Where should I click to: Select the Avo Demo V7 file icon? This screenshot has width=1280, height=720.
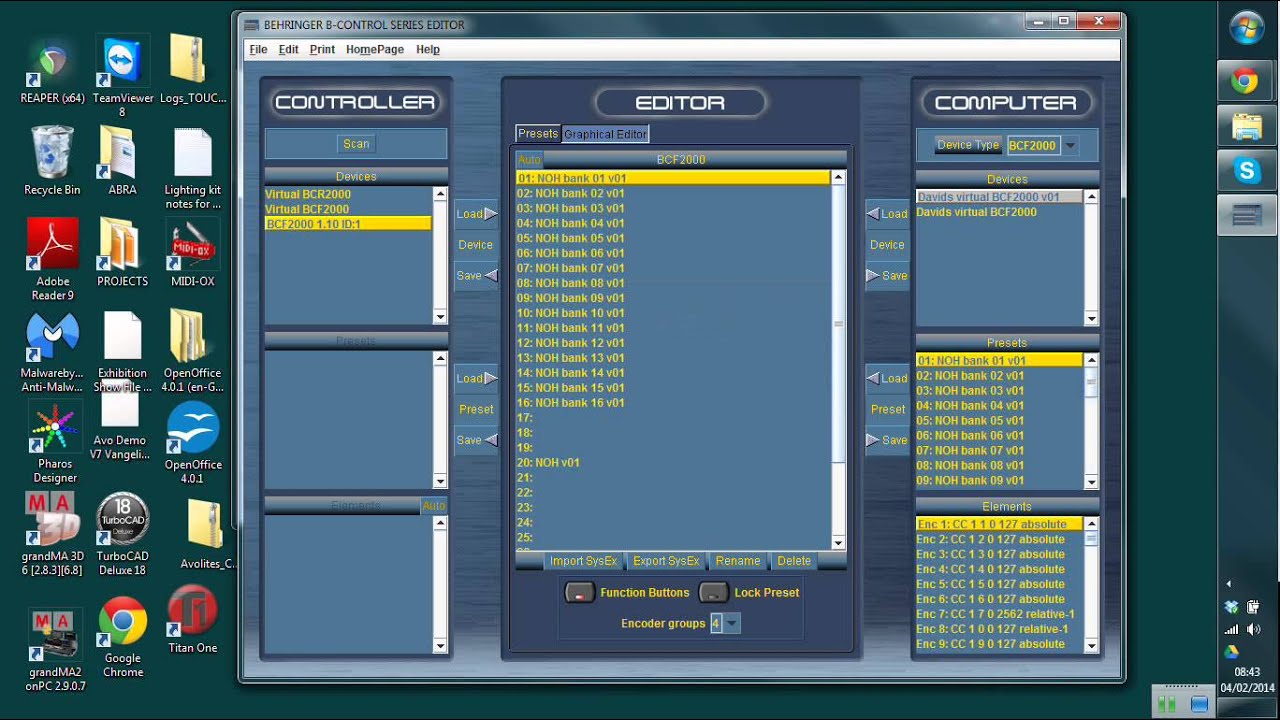coord(120,425)
